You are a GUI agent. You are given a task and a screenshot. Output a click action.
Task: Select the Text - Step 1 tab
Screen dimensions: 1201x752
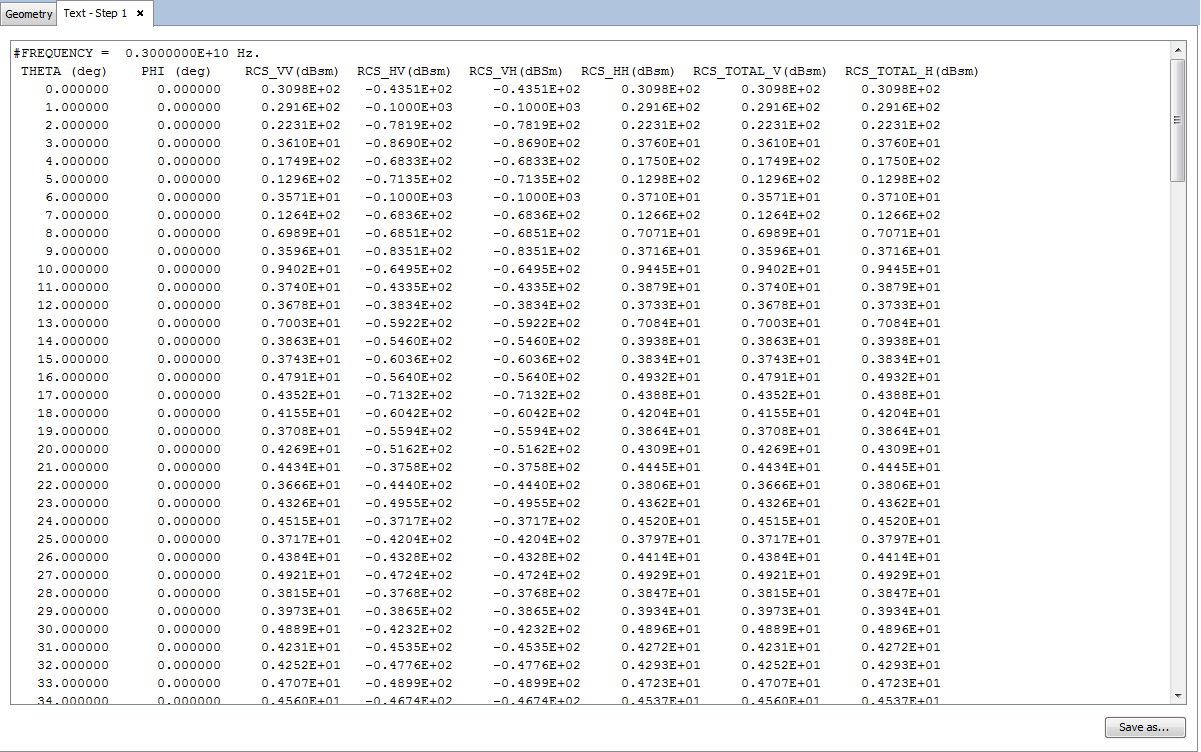95,14
